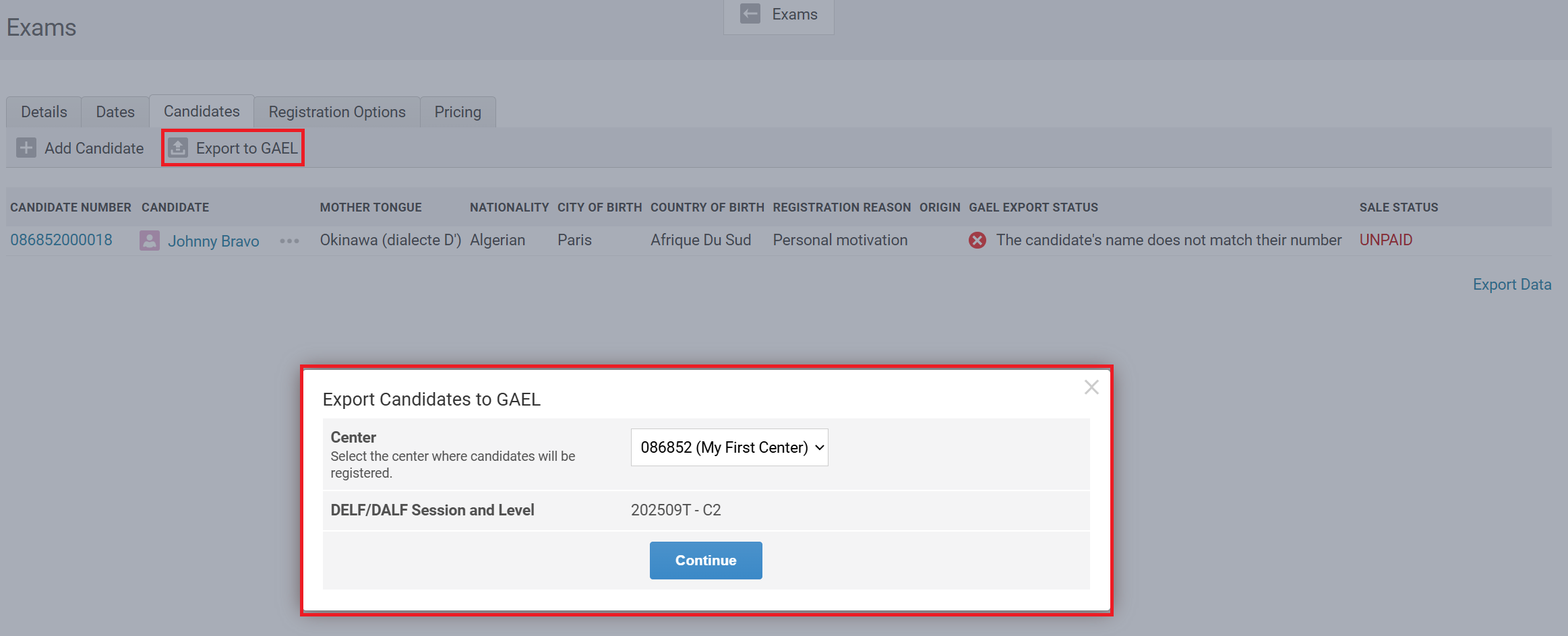Go to the Registration Options tab
Screen dimensions: 1568x636
[x=337, y=112]
